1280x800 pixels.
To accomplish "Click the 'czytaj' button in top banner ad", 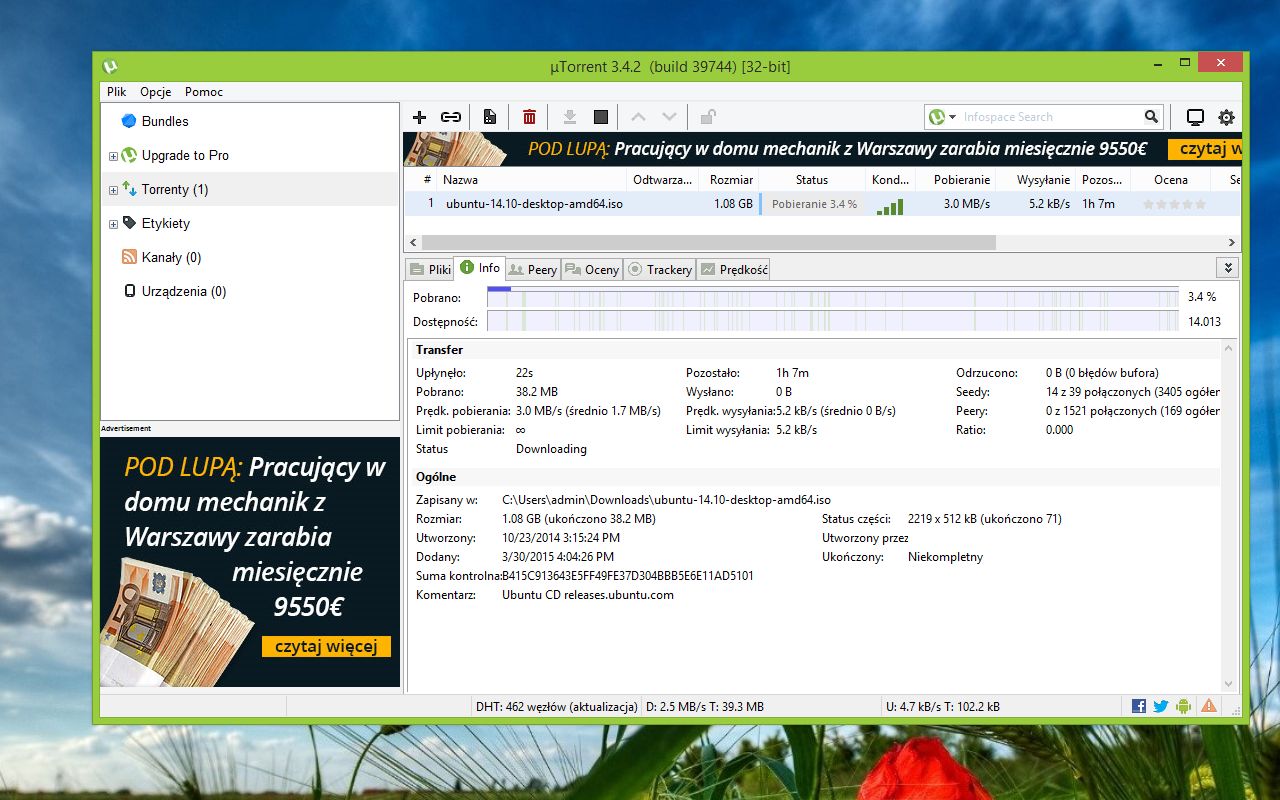I will [1204, 149].
